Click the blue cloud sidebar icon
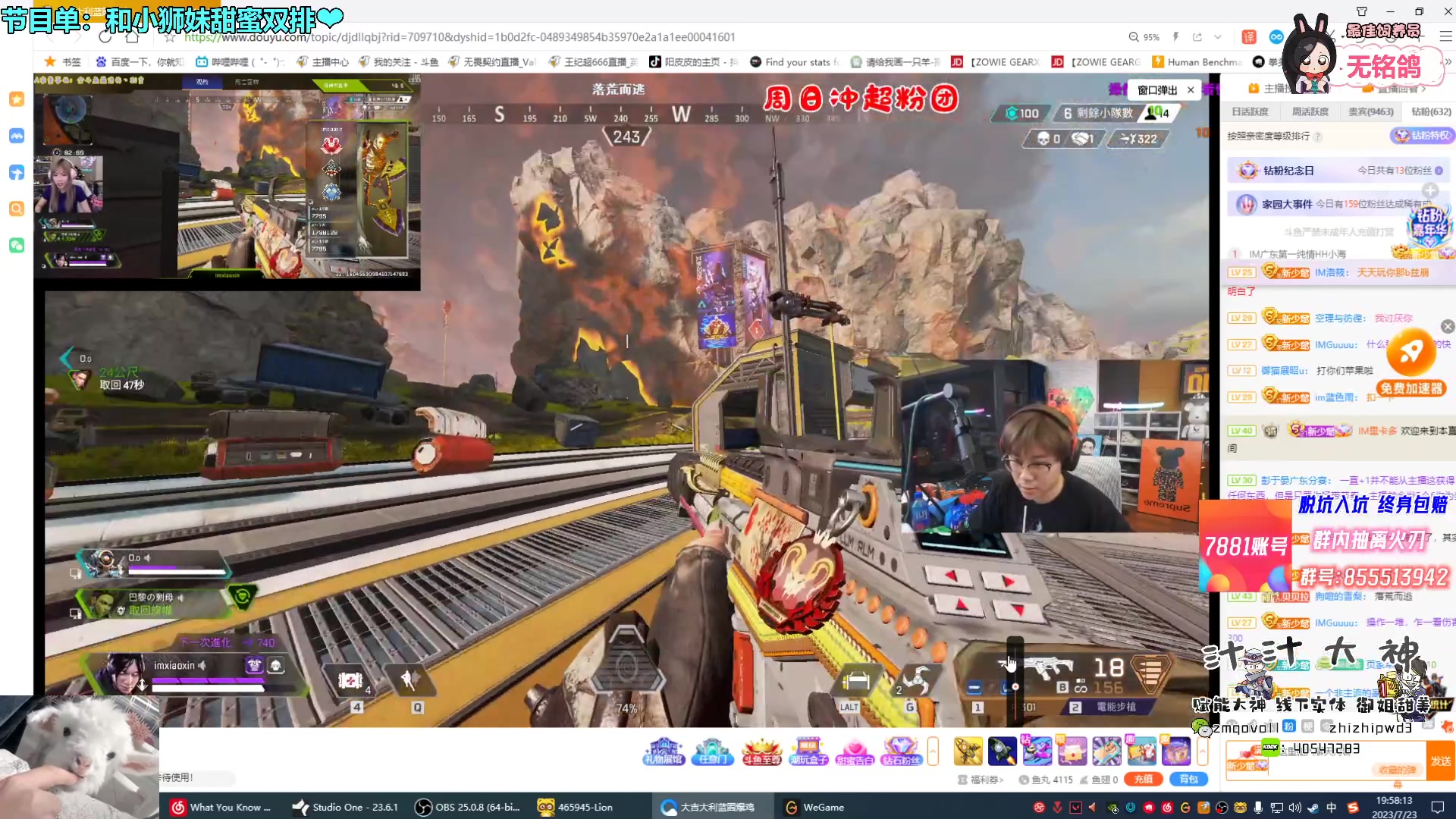The height and width of the screenshot is (819, 1456). (x=17, y=136)
